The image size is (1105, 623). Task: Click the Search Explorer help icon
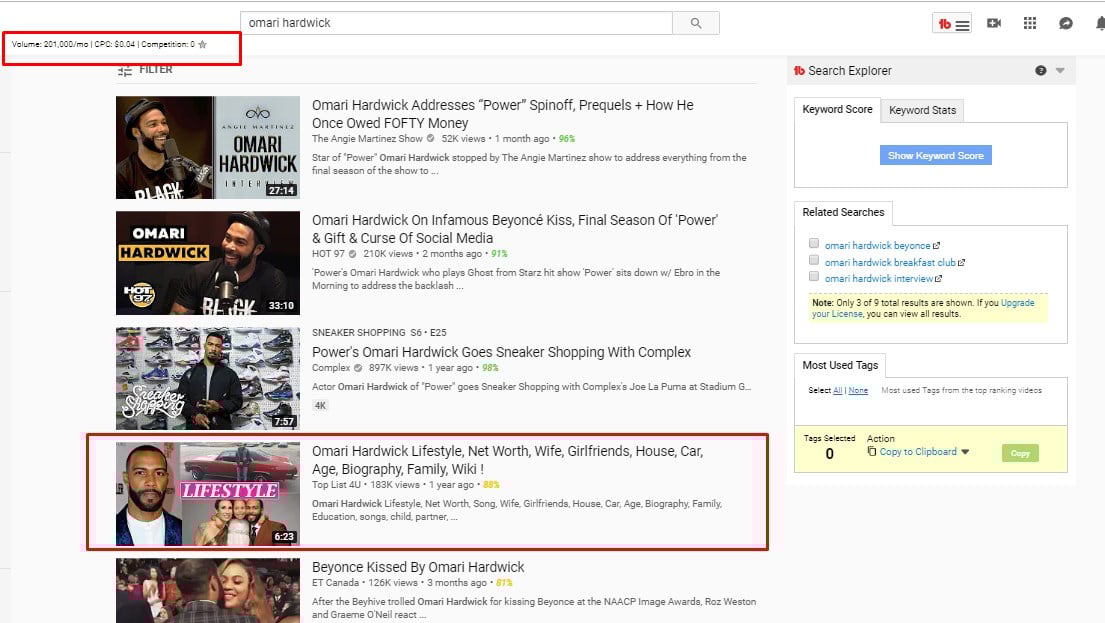(x=1041, y=71)
